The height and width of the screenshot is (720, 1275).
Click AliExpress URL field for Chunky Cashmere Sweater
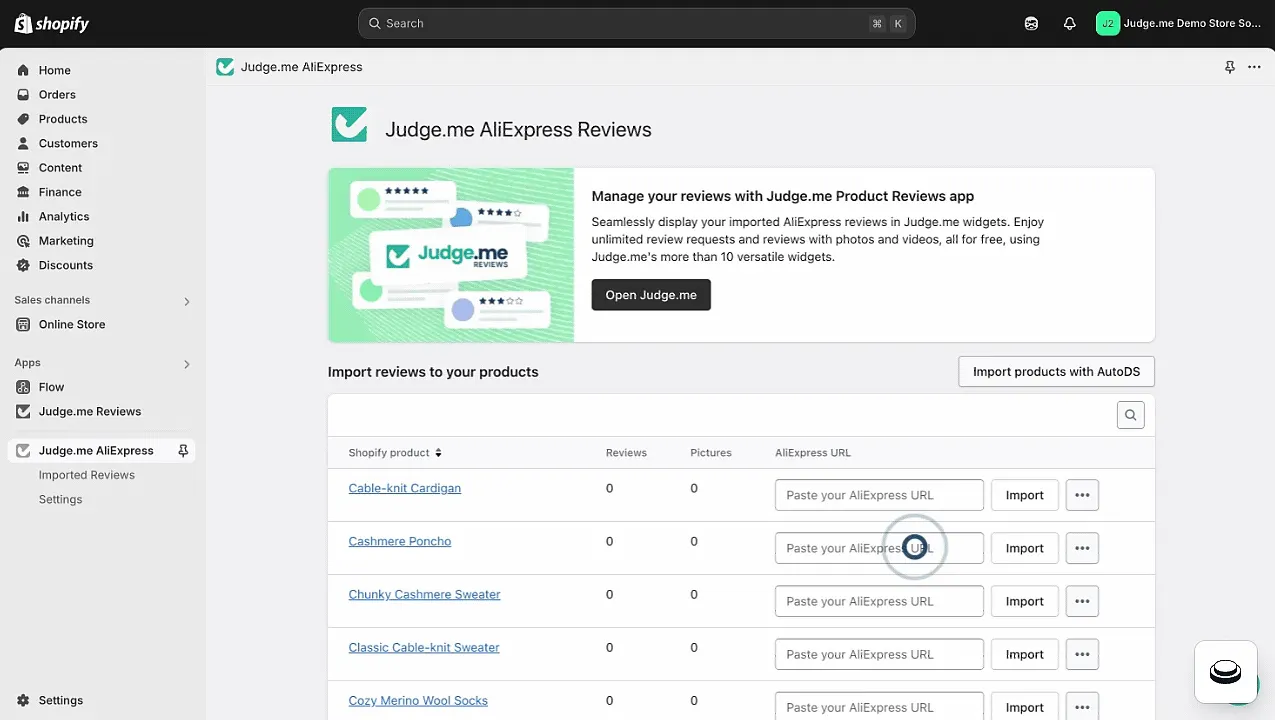pos(879,601)
